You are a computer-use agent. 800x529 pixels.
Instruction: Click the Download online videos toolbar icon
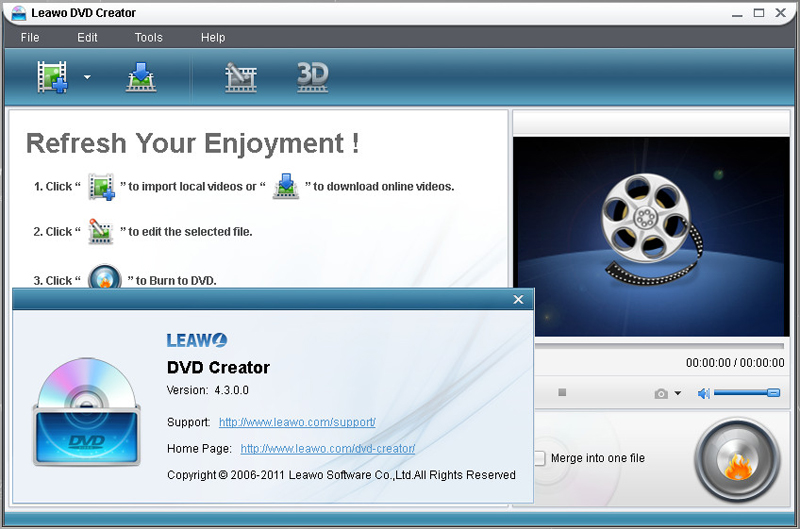tap(141, 77)
